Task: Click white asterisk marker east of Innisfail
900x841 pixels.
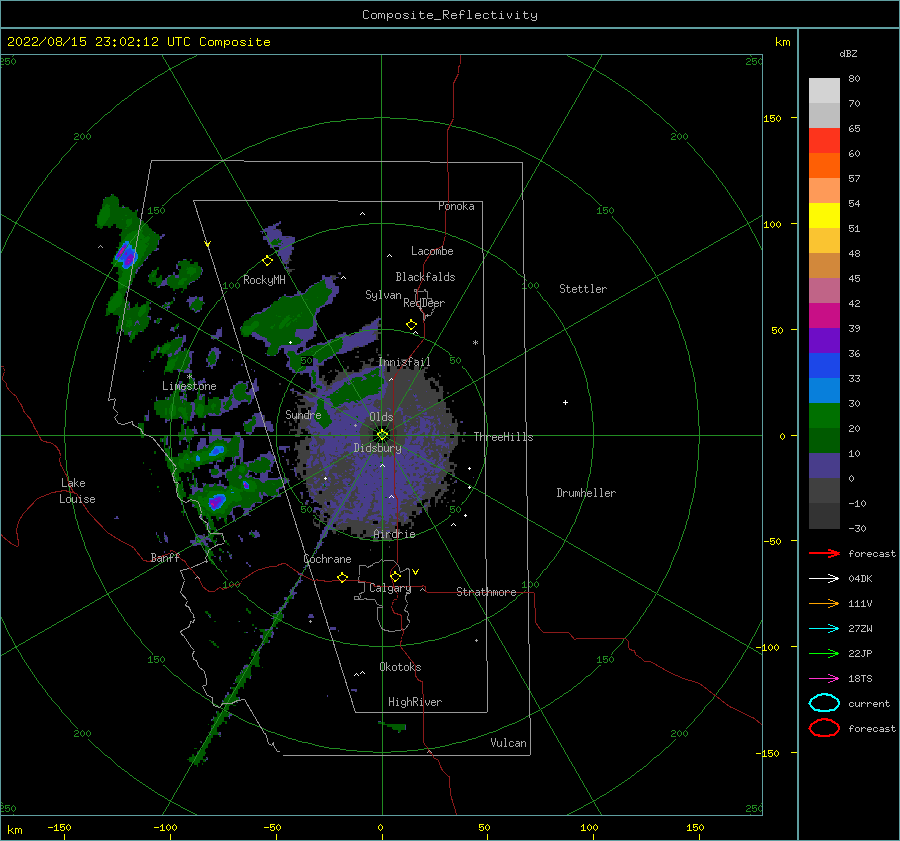Action: (475, 343)
